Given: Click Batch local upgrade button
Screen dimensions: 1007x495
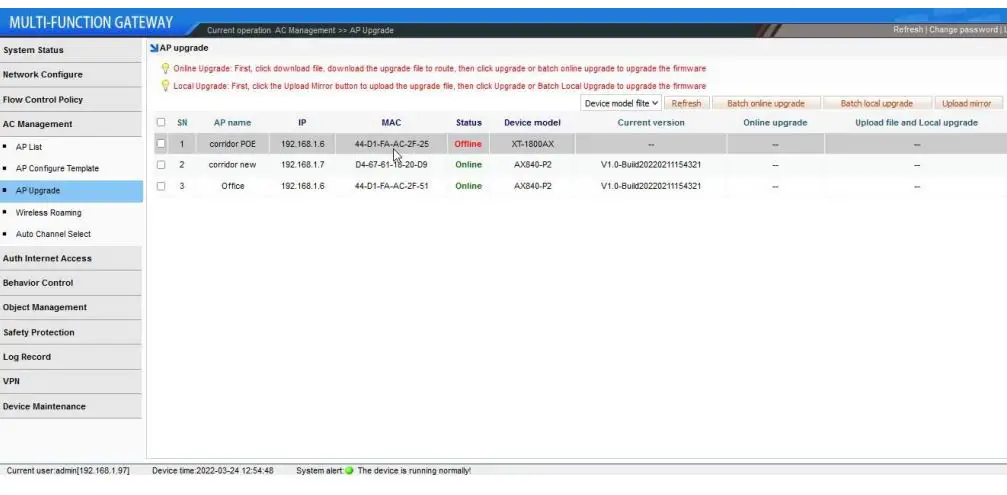Looking at the screenshot, I should click(877, 103).
